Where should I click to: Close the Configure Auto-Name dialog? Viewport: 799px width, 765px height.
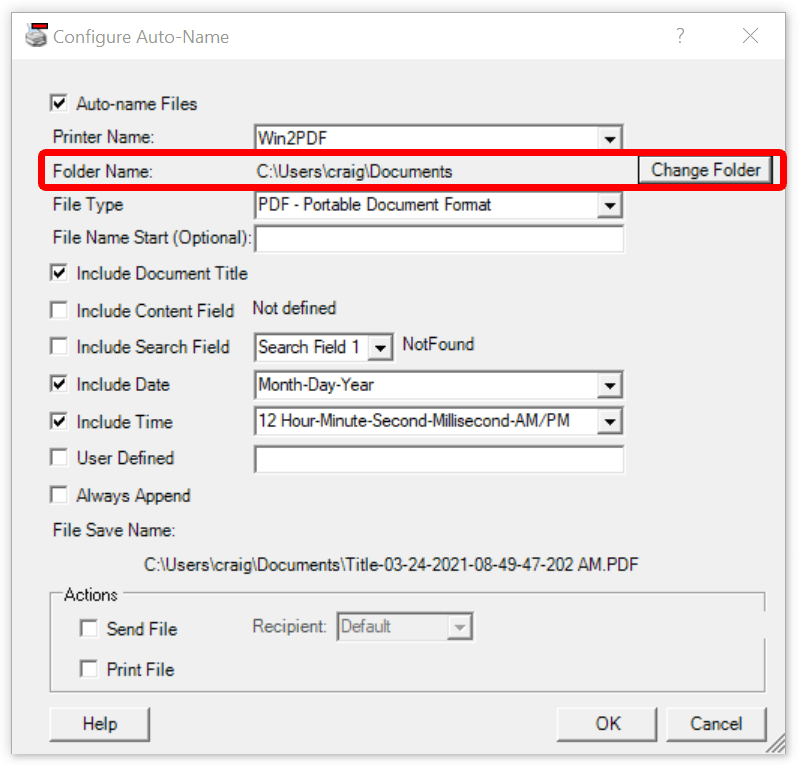(750, 36)
